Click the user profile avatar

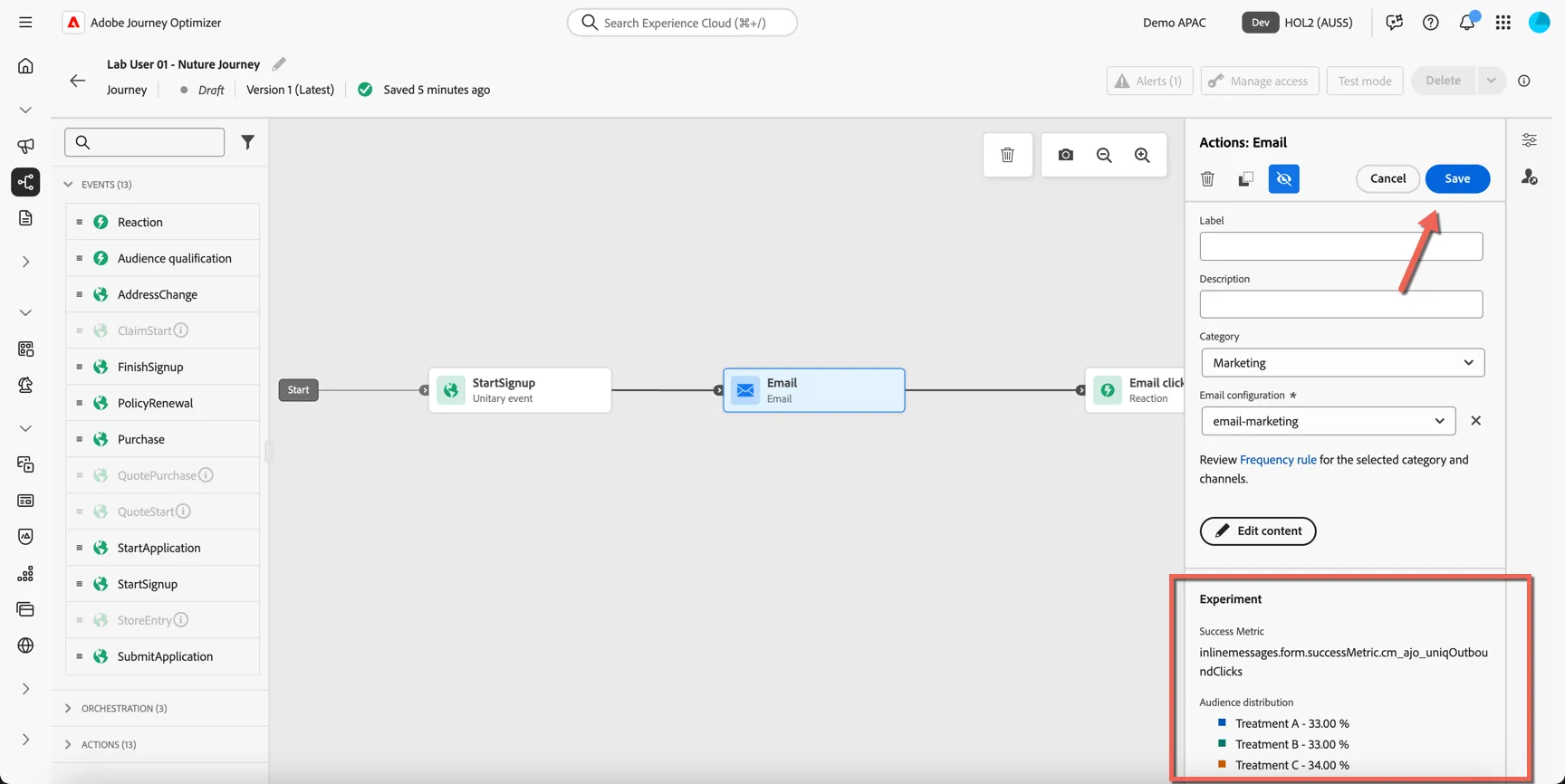pyautogui.click(x=1539, y=23)
